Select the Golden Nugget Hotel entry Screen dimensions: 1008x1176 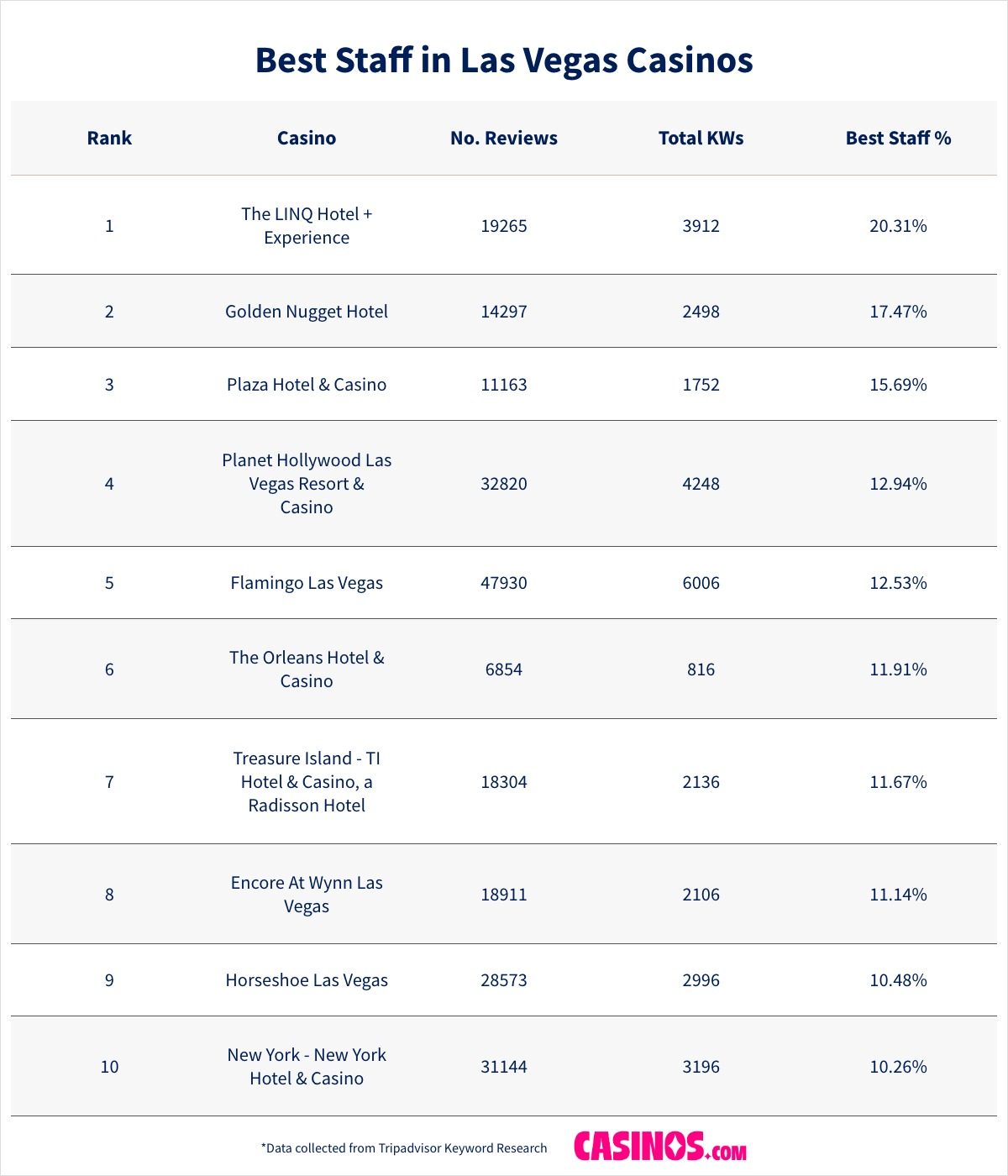click(x=307, y=312)
